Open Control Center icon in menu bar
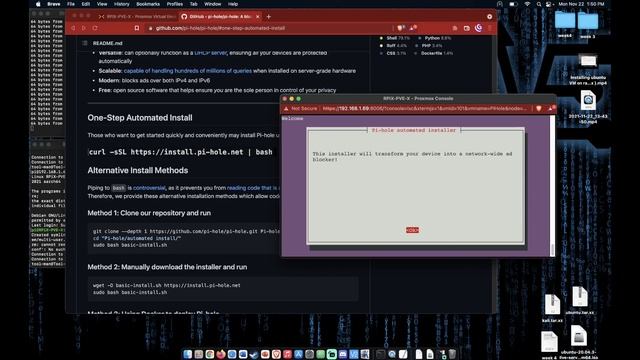This screenshot has height=360, width=640. [549, 4]
